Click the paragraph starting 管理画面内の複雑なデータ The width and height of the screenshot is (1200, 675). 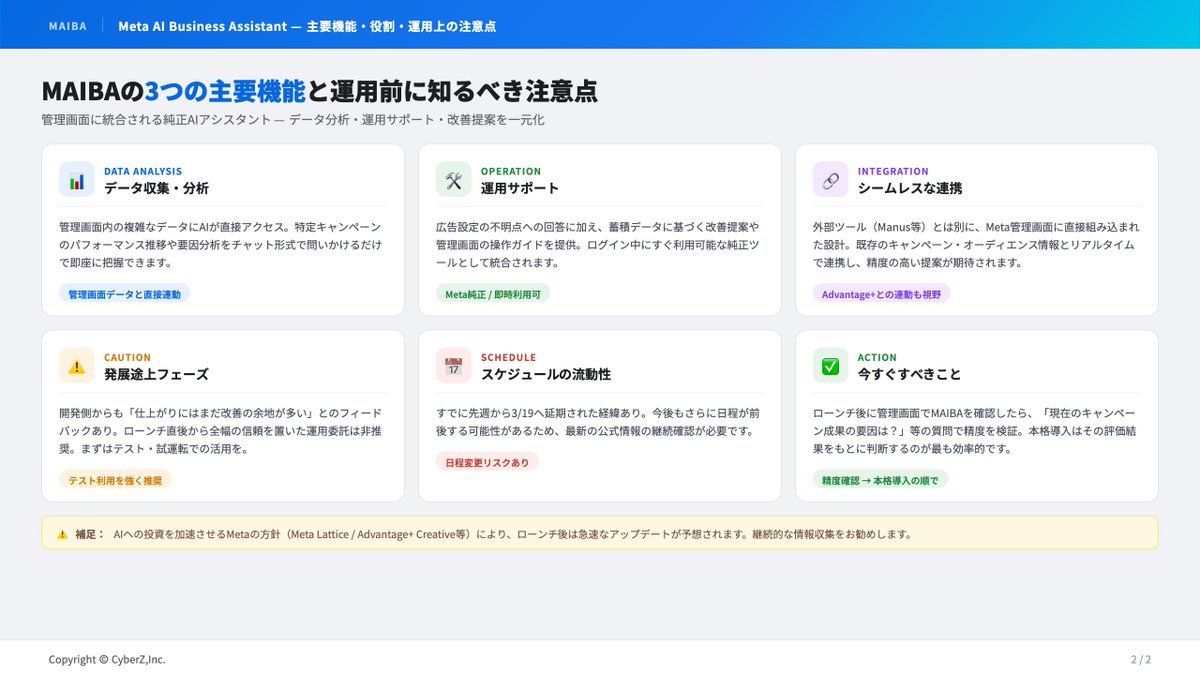[220, 245]
